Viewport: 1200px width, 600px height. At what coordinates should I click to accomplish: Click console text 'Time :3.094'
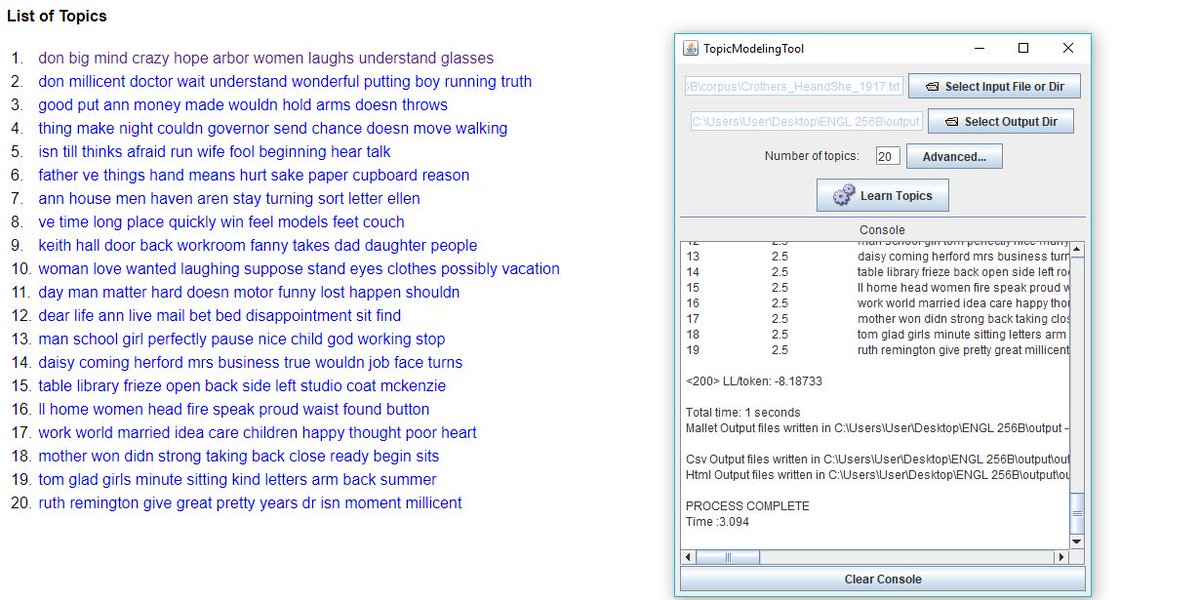click(x=718, y=522)
